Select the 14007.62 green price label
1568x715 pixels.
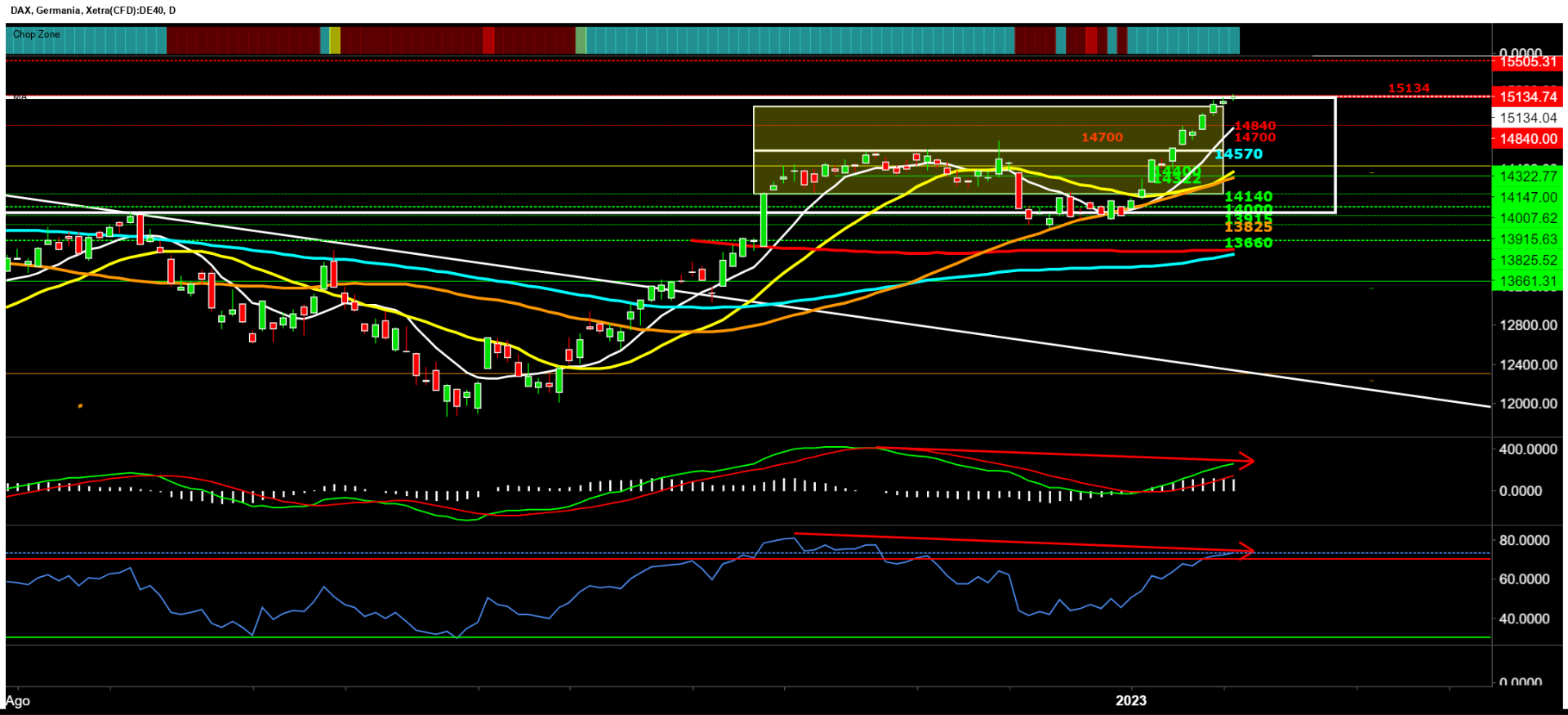1527,218
